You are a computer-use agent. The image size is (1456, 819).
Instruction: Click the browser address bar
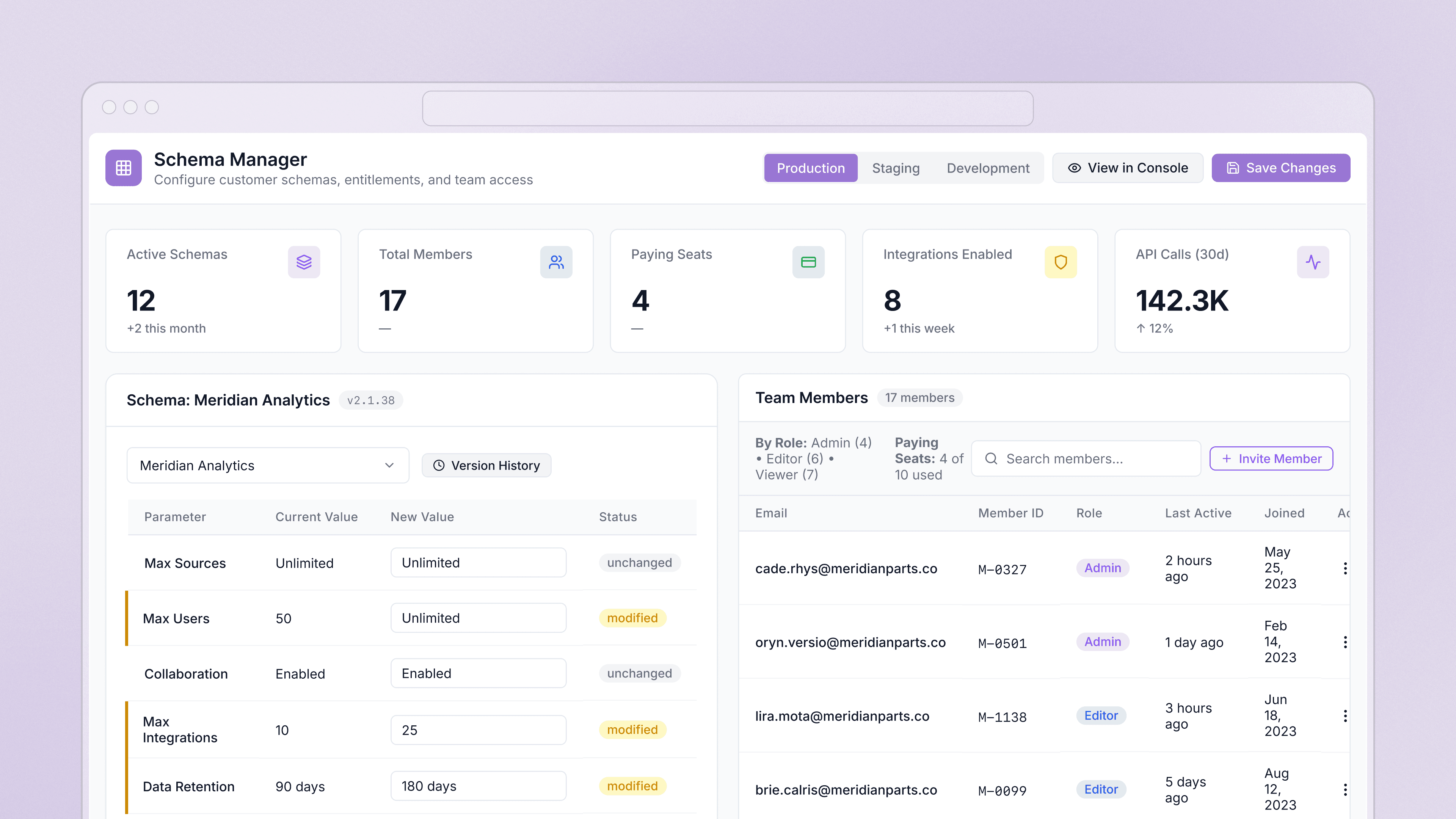(728, 108)
